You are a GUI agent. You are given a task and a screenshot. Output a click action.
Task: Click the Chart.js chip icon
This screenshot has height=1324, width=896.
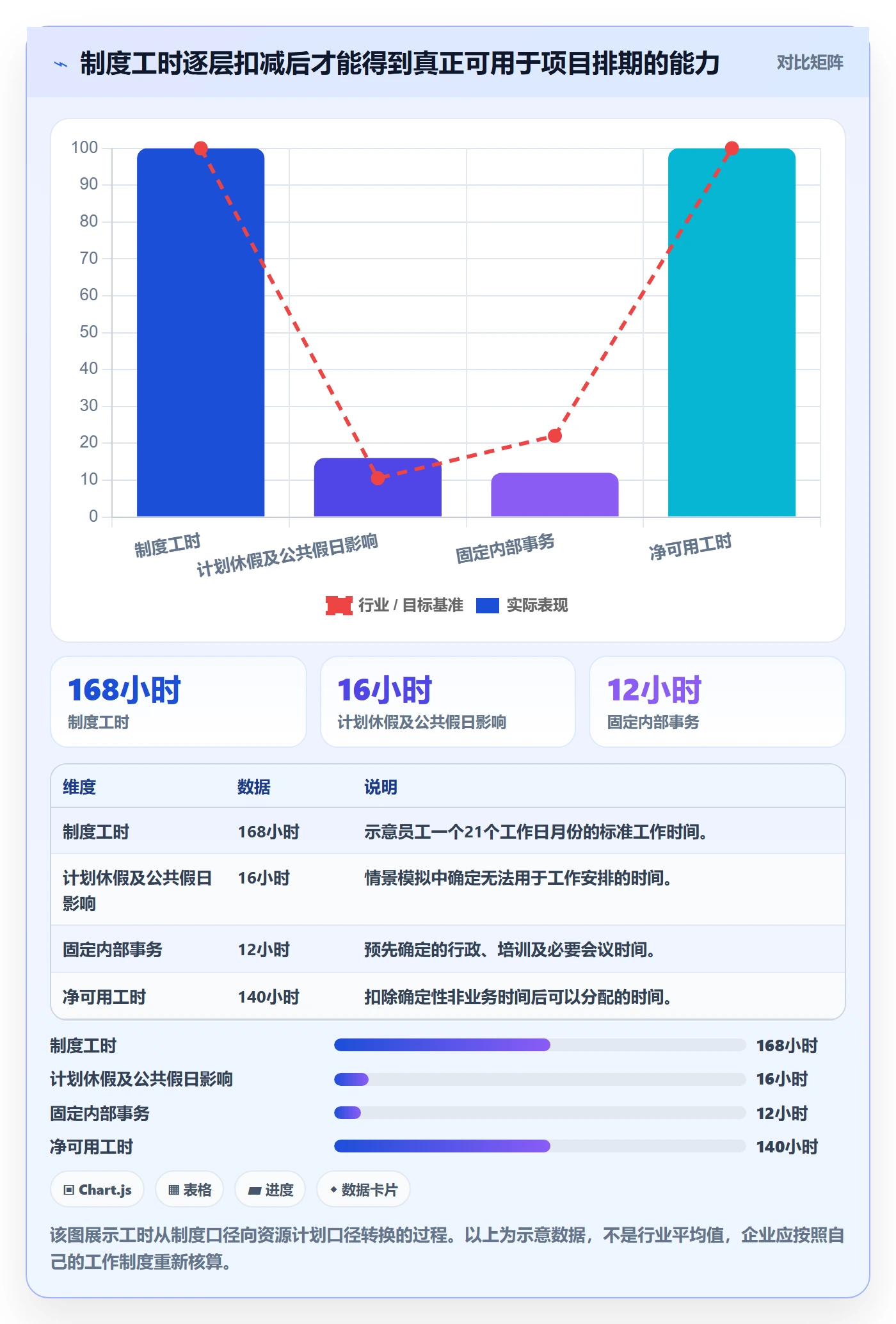pyautogui.click(x=69, y=1190)
